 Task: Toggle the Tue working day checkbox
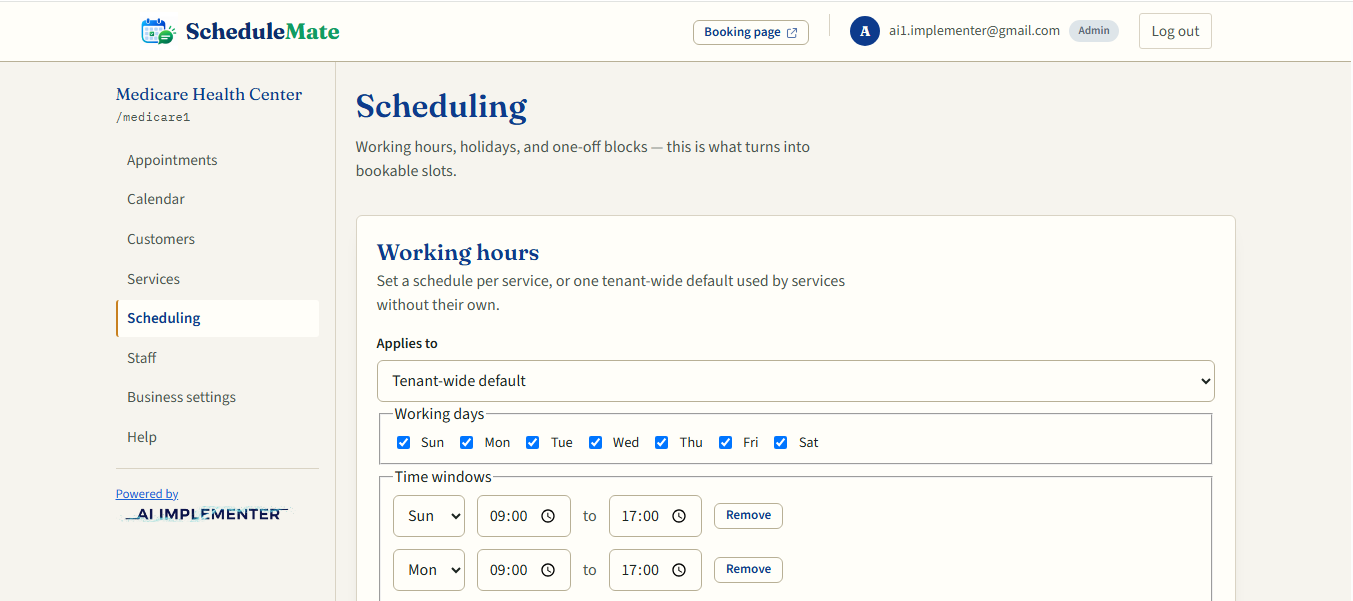[x=533, y=442]
